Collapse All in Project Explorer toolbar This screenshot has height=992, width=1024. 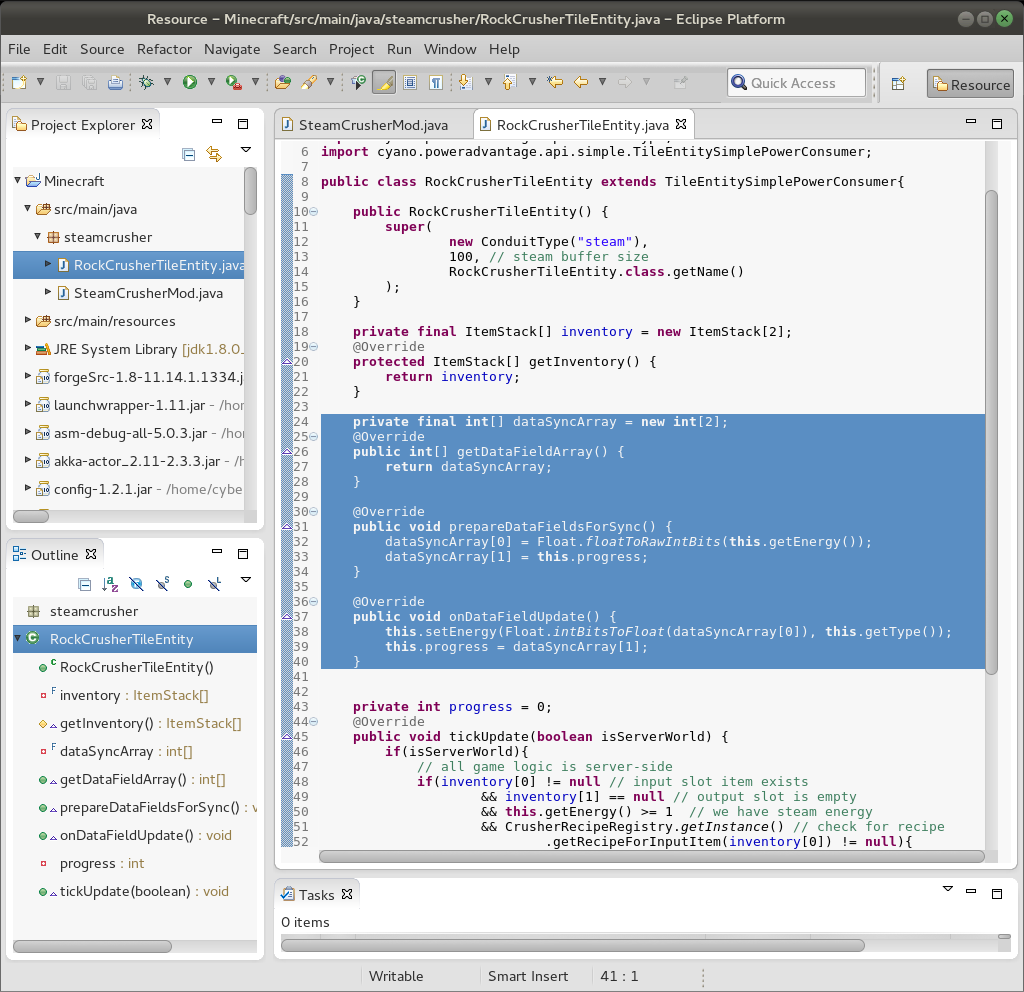click(x=188, y=154)
